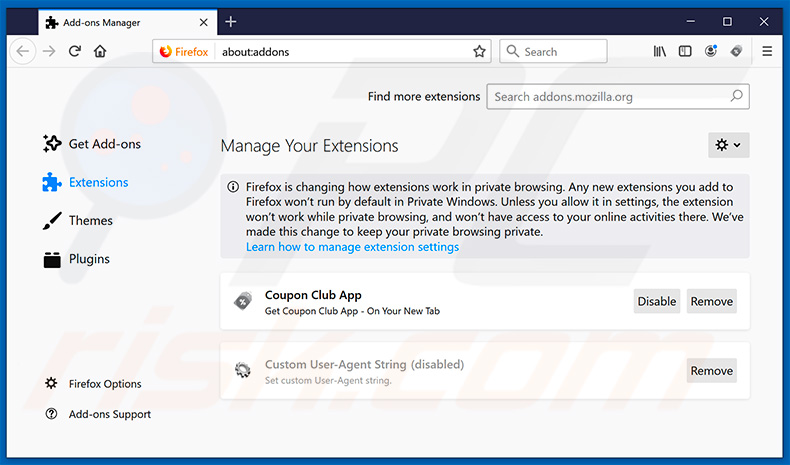Click Custom User-Agent String (disabled) title
This screenshot has height=465, width=790.
364,364
